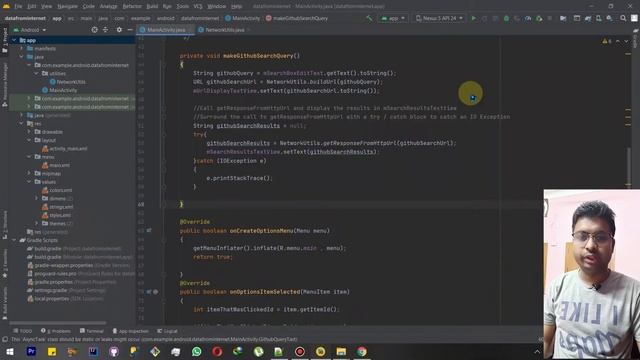
Task: Expand the themes folder
Action: (x=36, y=223)
